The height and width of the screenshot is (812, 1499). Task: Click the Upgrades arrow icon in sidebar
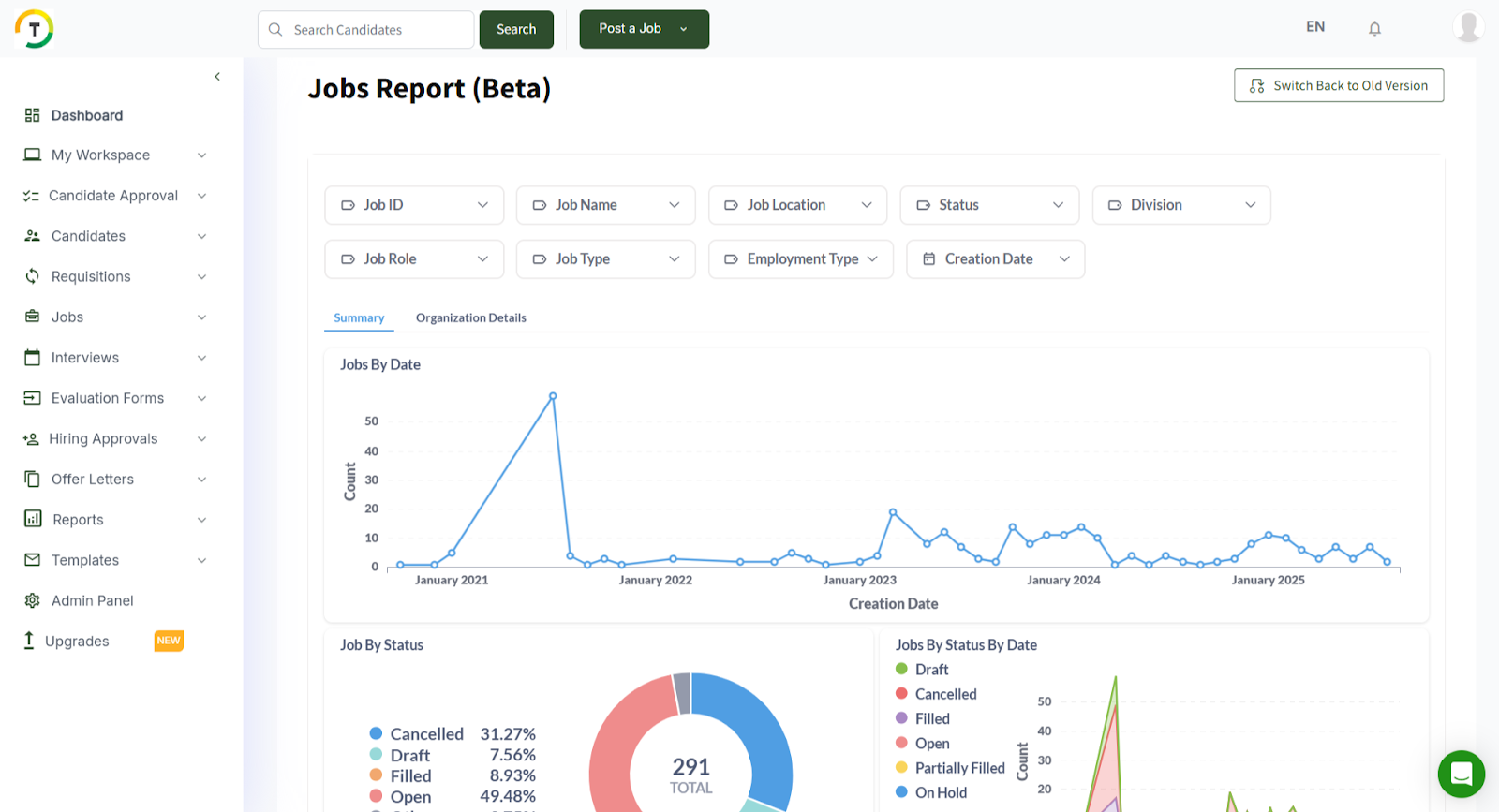(x=29, y=641)
